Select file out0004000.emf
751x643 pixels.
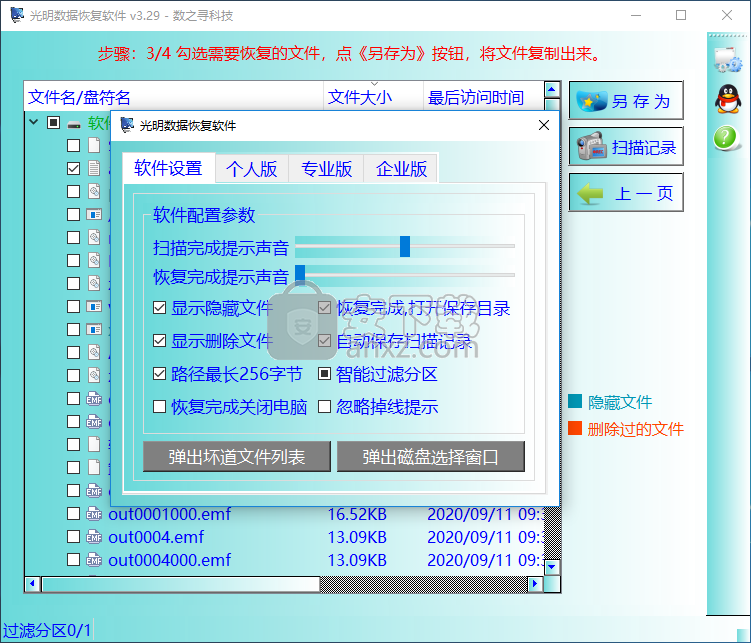click(169, 560)
